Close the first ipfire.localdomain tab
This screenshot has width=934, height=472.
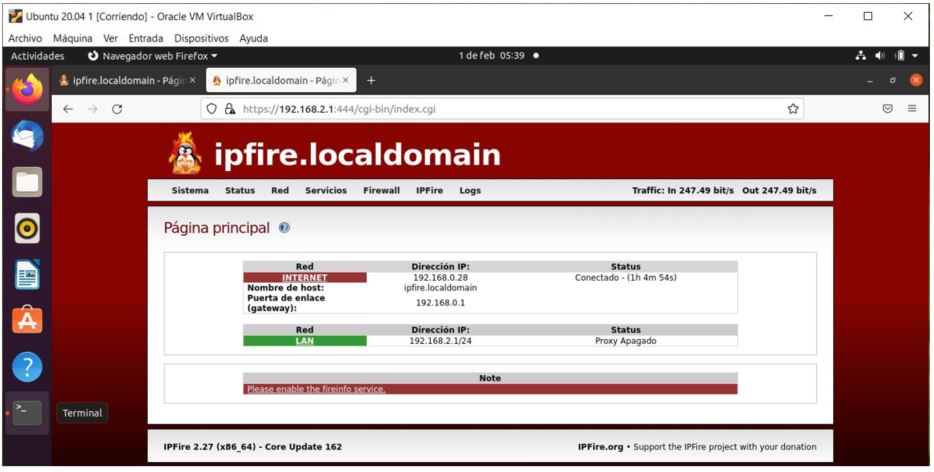click(192, 80)
